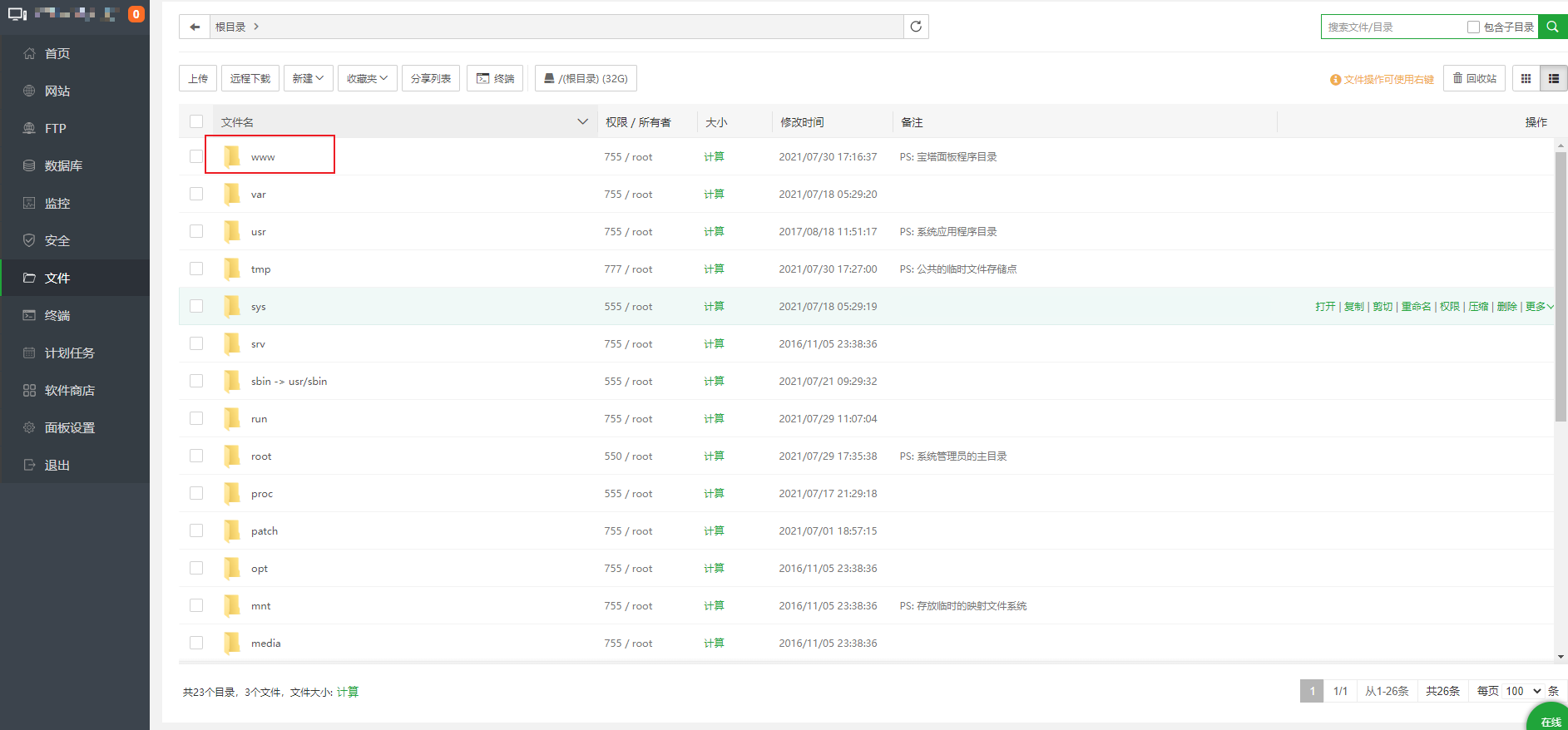Screen dimensions: 1568x730
Task: Click the back arrow in path bar
Action: pos(195,27)
